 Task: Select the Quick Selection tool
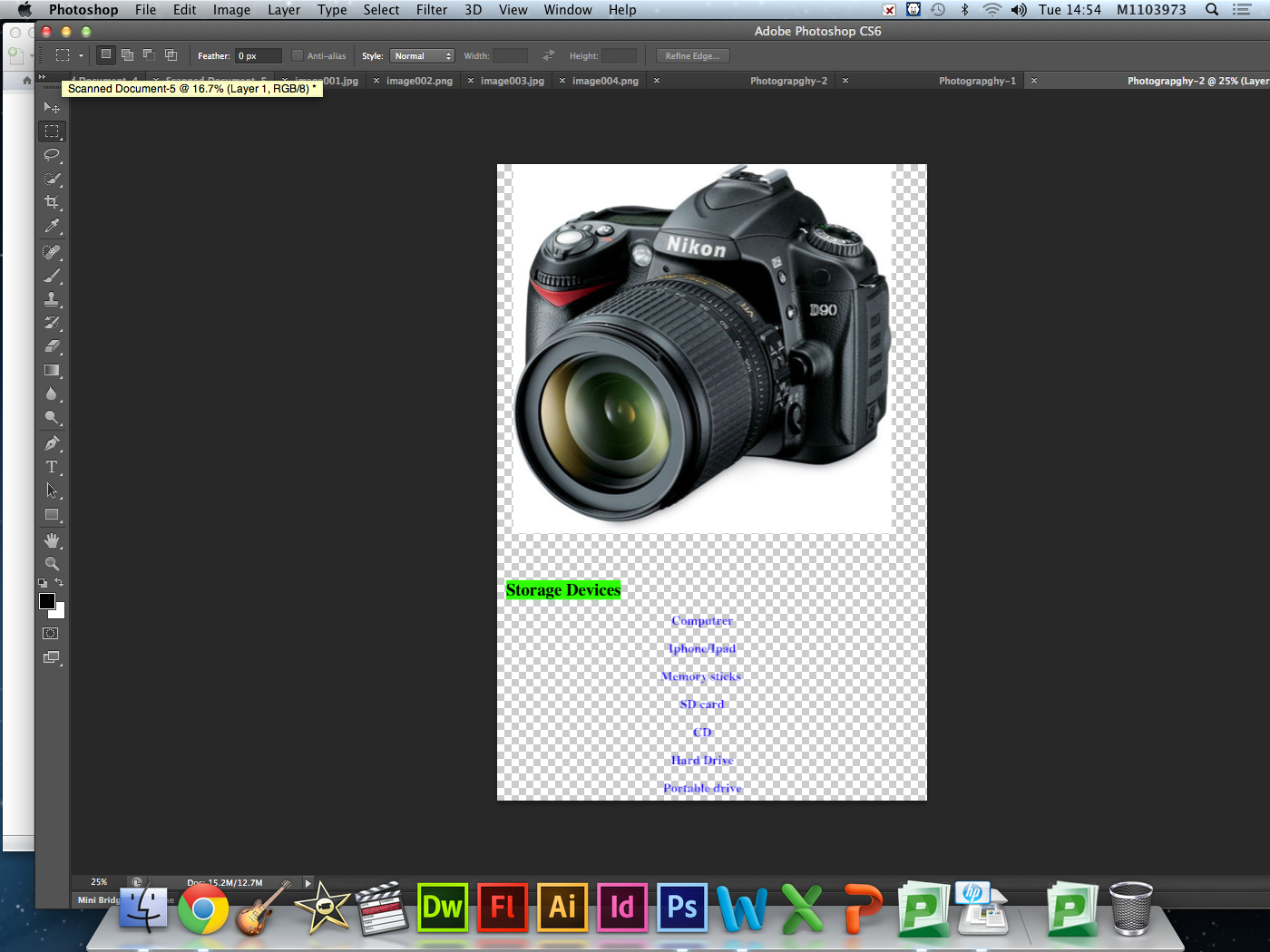tap(52, 179)
